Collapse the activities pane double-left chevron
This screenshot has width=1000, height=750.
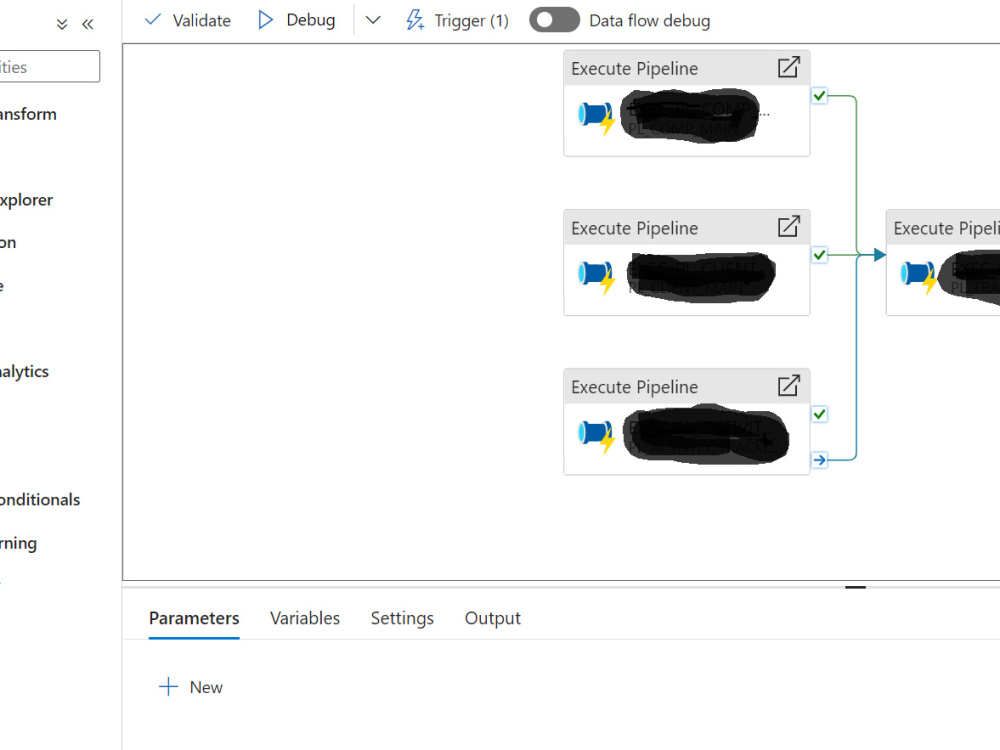pyautogui.click(x=88, y=25)
